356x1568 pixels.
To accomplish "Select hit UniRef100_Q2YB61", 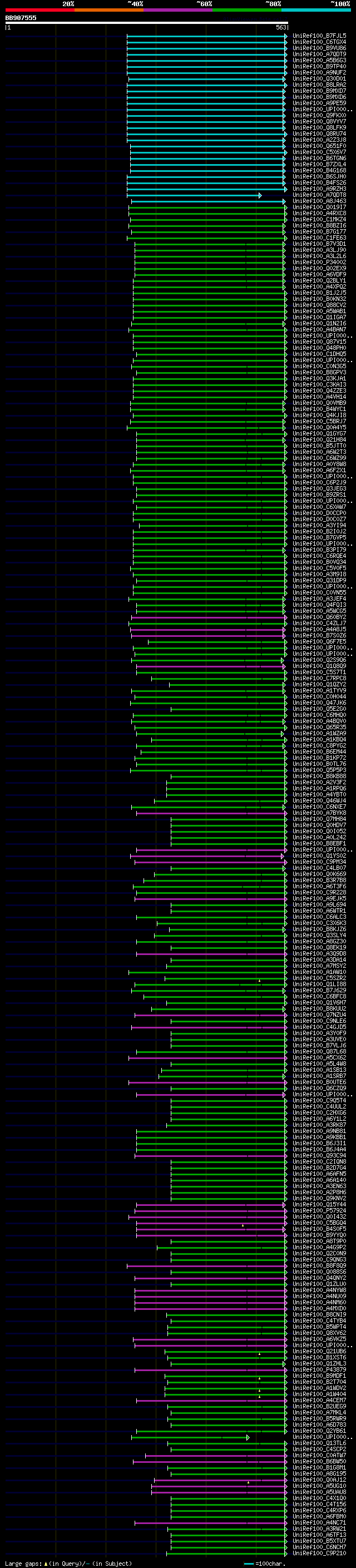I will [x=319, y=1431].
